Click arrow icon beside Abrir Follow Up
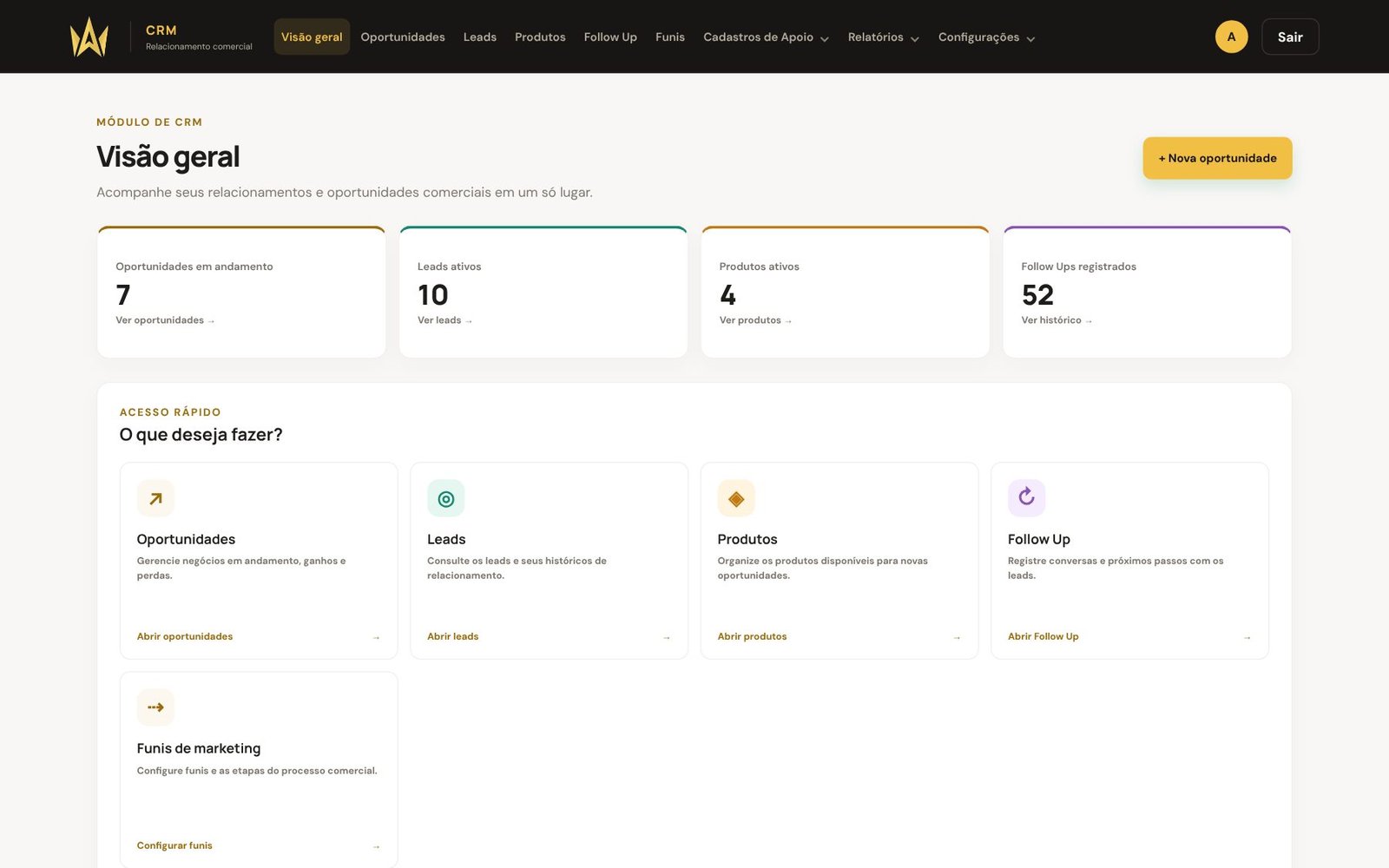 pyautogui.click(x=1247, y=637)
